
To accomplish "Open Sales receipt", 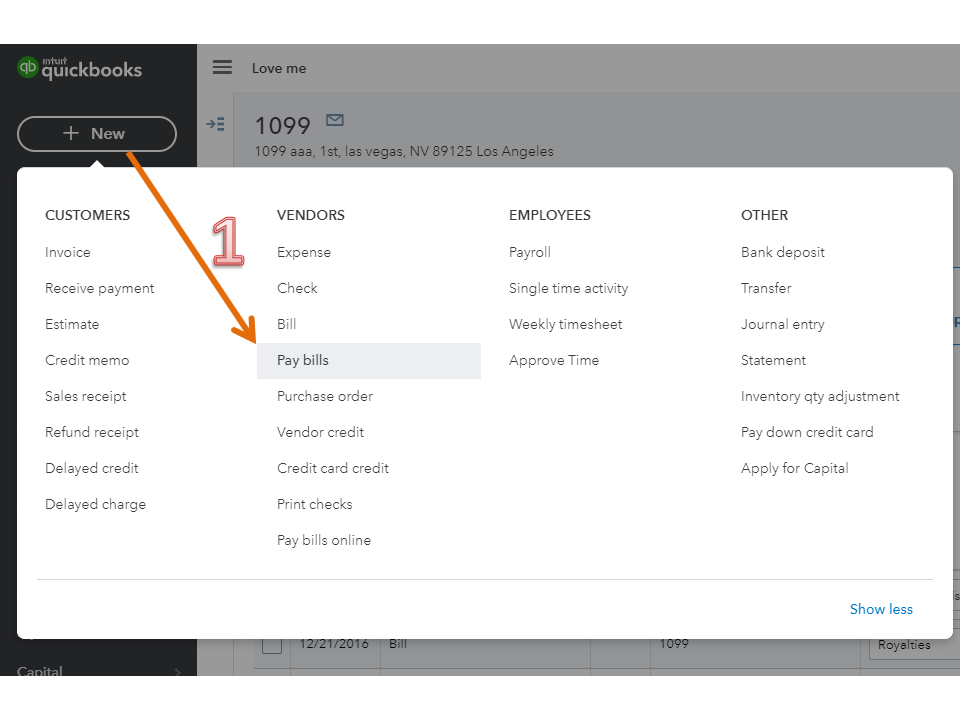I will click(x=86, y=397).
